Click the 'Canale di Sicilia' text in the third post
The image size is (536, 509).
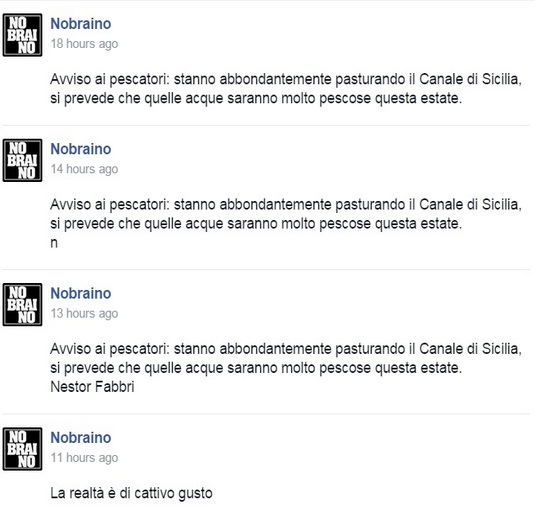470,349
